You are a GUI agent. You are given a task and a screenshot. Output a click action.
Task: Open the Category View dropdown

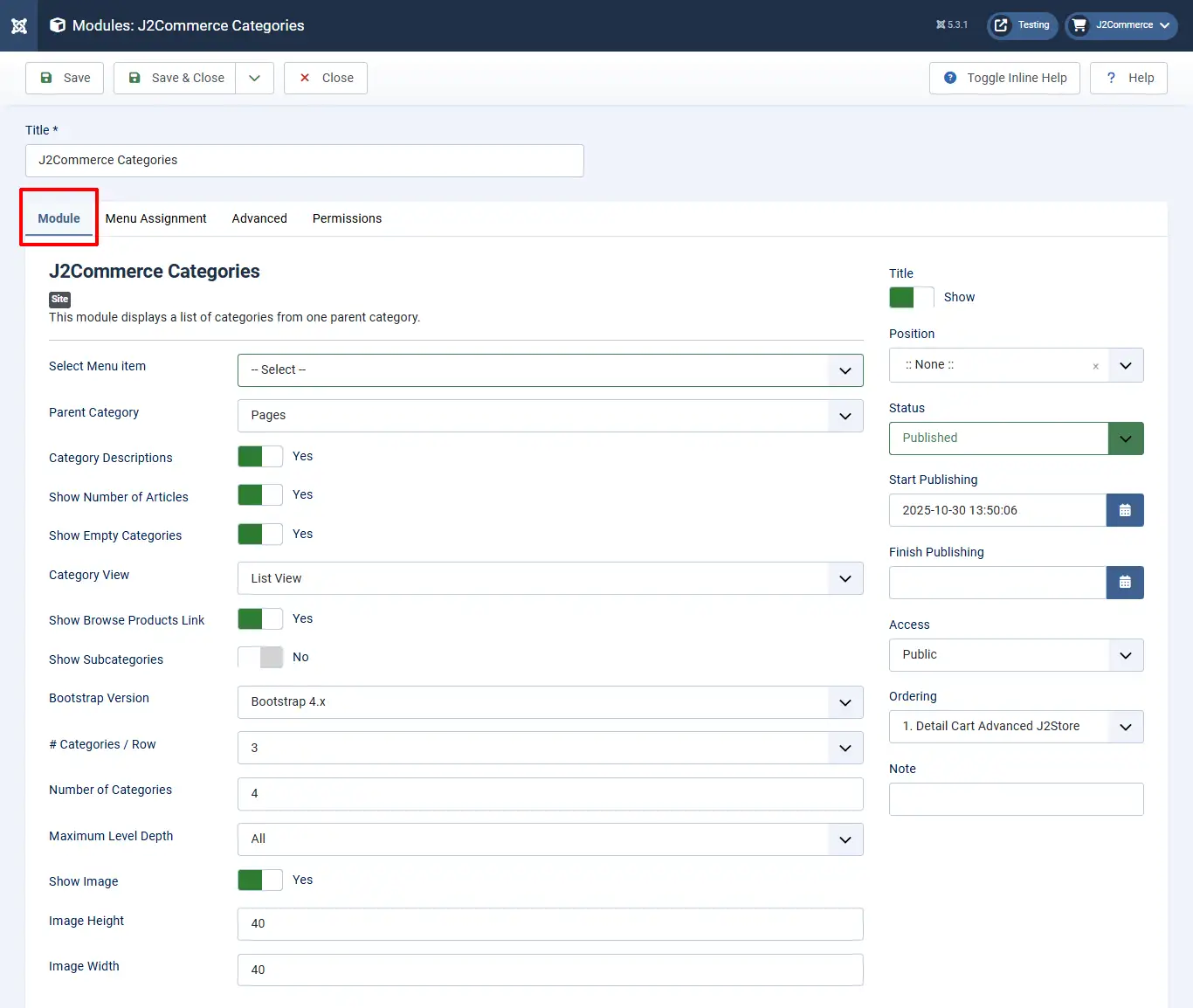click(550, 578)
